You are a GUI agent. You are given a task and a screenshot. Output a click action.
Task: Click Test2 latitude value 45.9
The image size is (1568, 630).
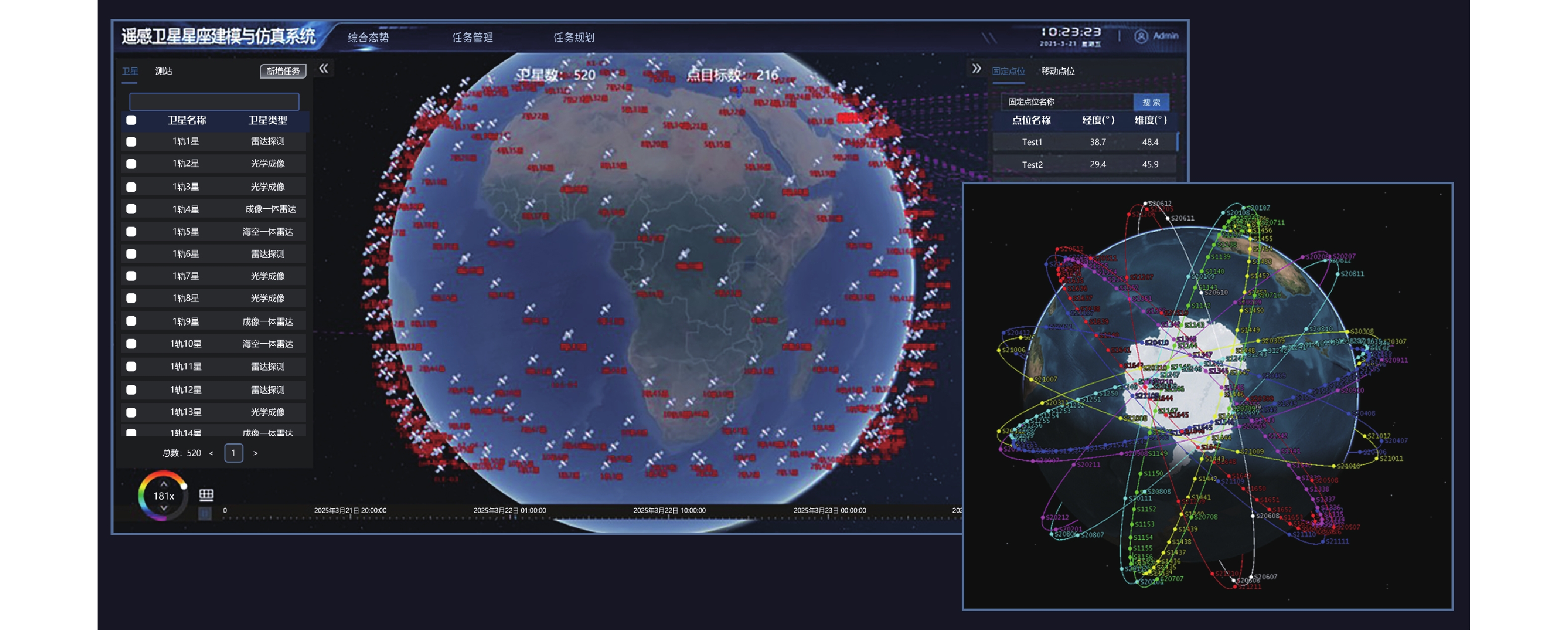click(1150, 164)
